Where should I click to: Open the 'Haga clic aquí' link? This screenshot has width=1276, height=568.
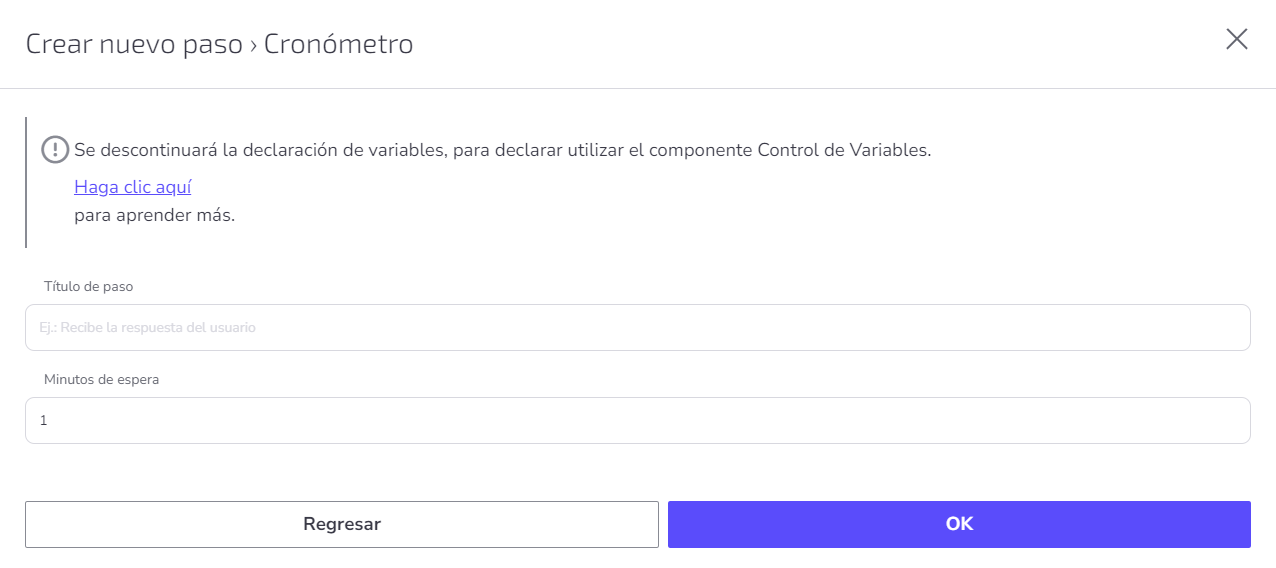[x=132, y=187]
